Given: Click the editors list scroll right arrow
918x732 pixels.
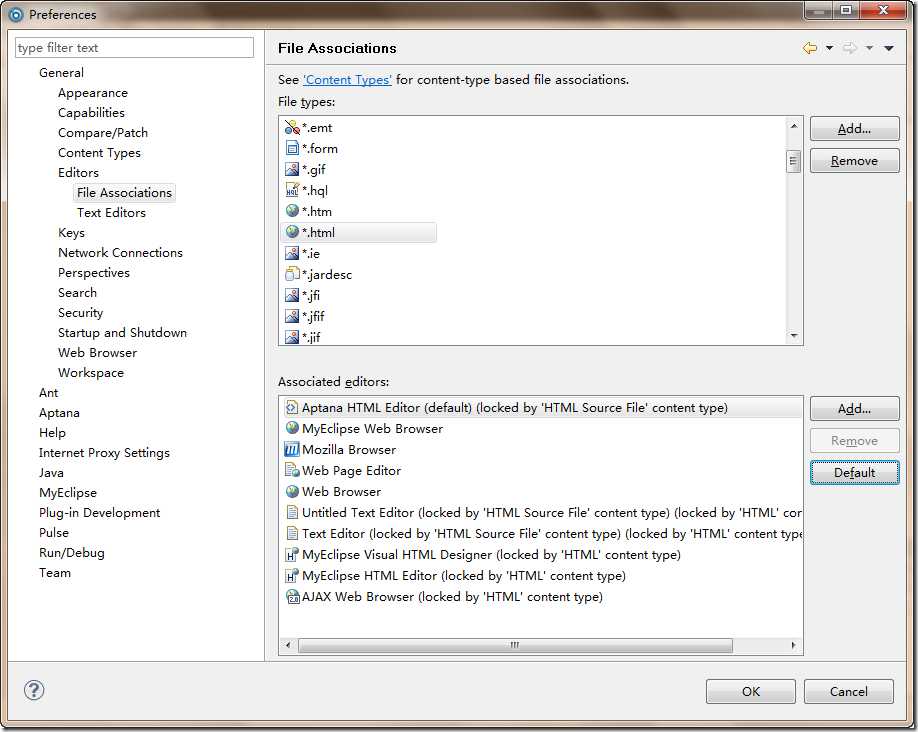Looking at the screenshot, I should [793, 645].
